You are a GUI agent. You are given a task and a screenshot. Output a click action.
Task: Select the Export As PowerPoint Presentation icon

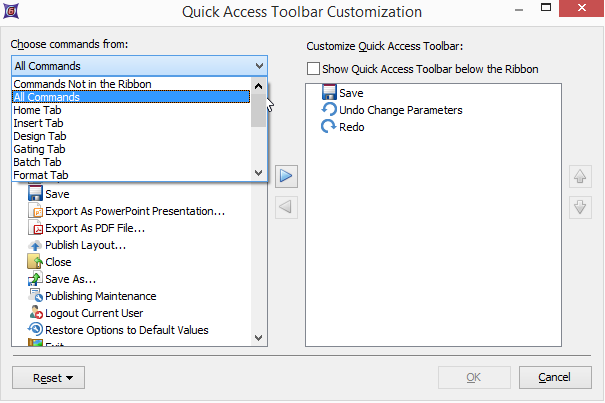pyautogui.click(x=35, y=211)
